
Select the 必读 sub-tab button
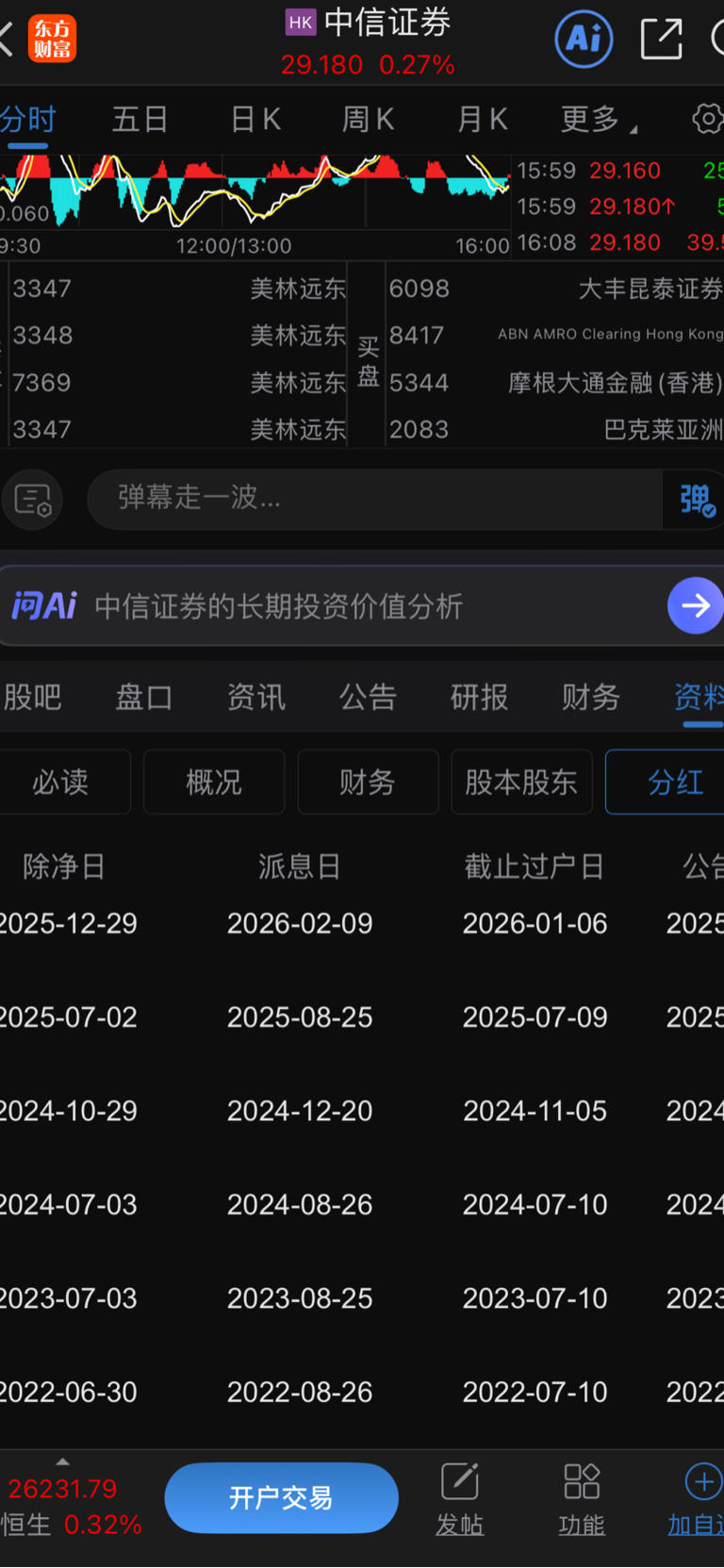click(64, 782)
